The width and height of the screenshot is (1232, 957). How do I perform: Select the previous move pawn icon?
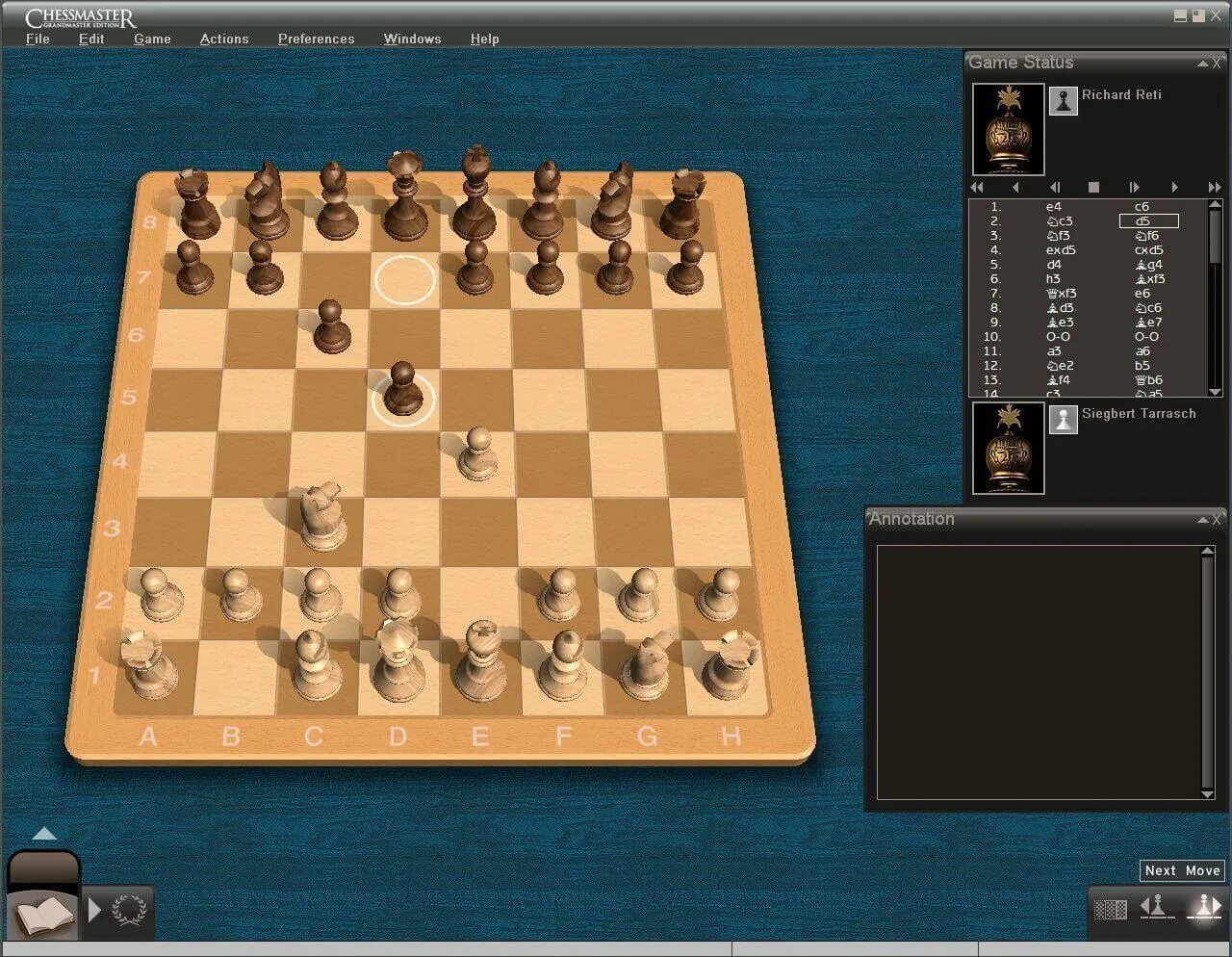1156,907
